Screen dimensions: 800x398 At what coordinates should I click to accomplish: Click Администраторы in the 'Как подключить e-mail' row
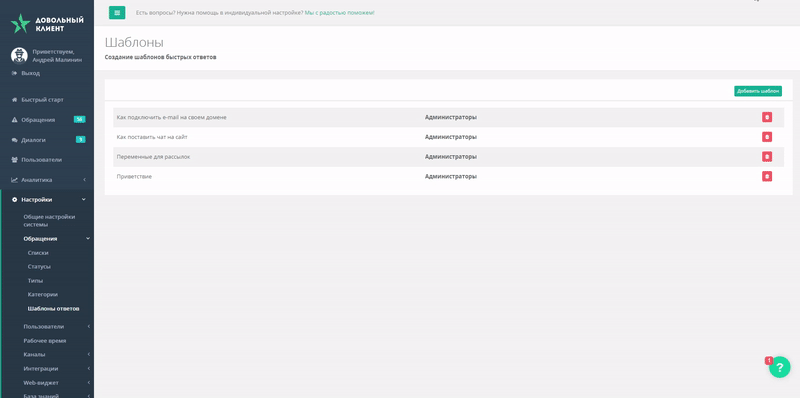click(x=451, y=117)
